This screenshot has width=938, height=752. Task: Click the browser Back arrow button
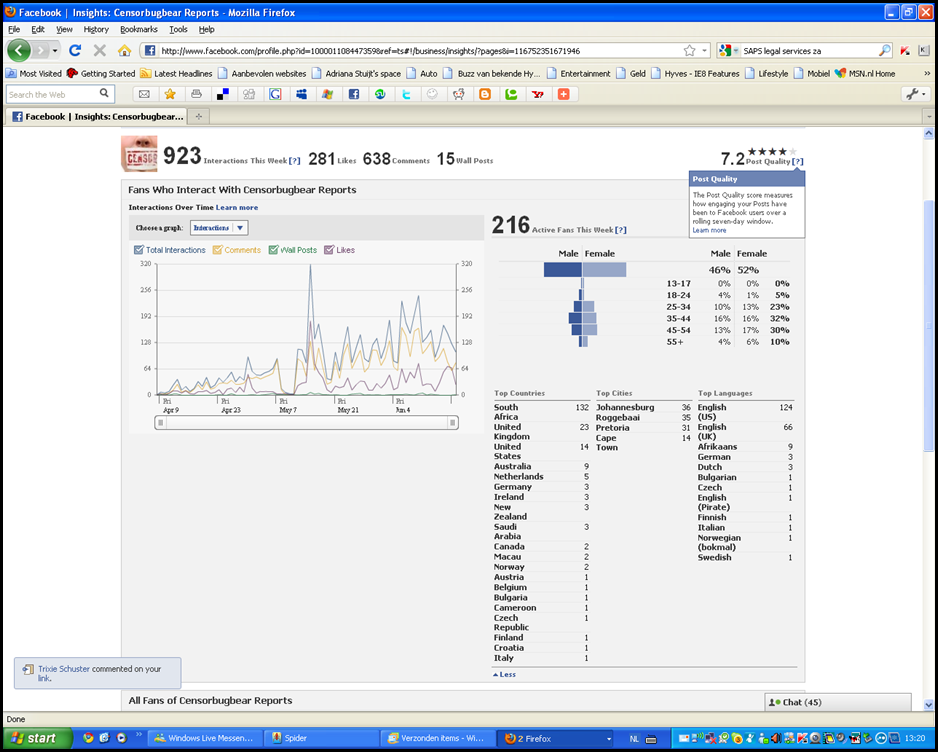[19, 51]
